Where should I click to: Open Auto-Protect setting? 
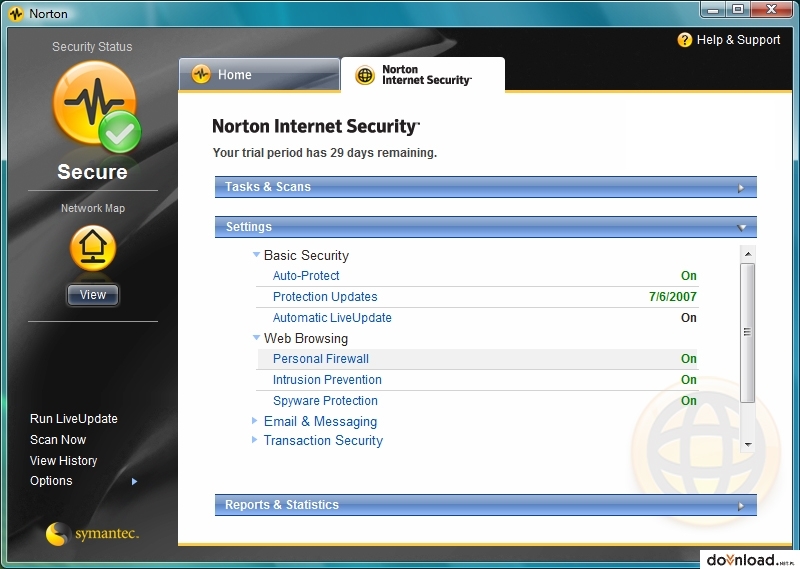(x=306, y=276)
